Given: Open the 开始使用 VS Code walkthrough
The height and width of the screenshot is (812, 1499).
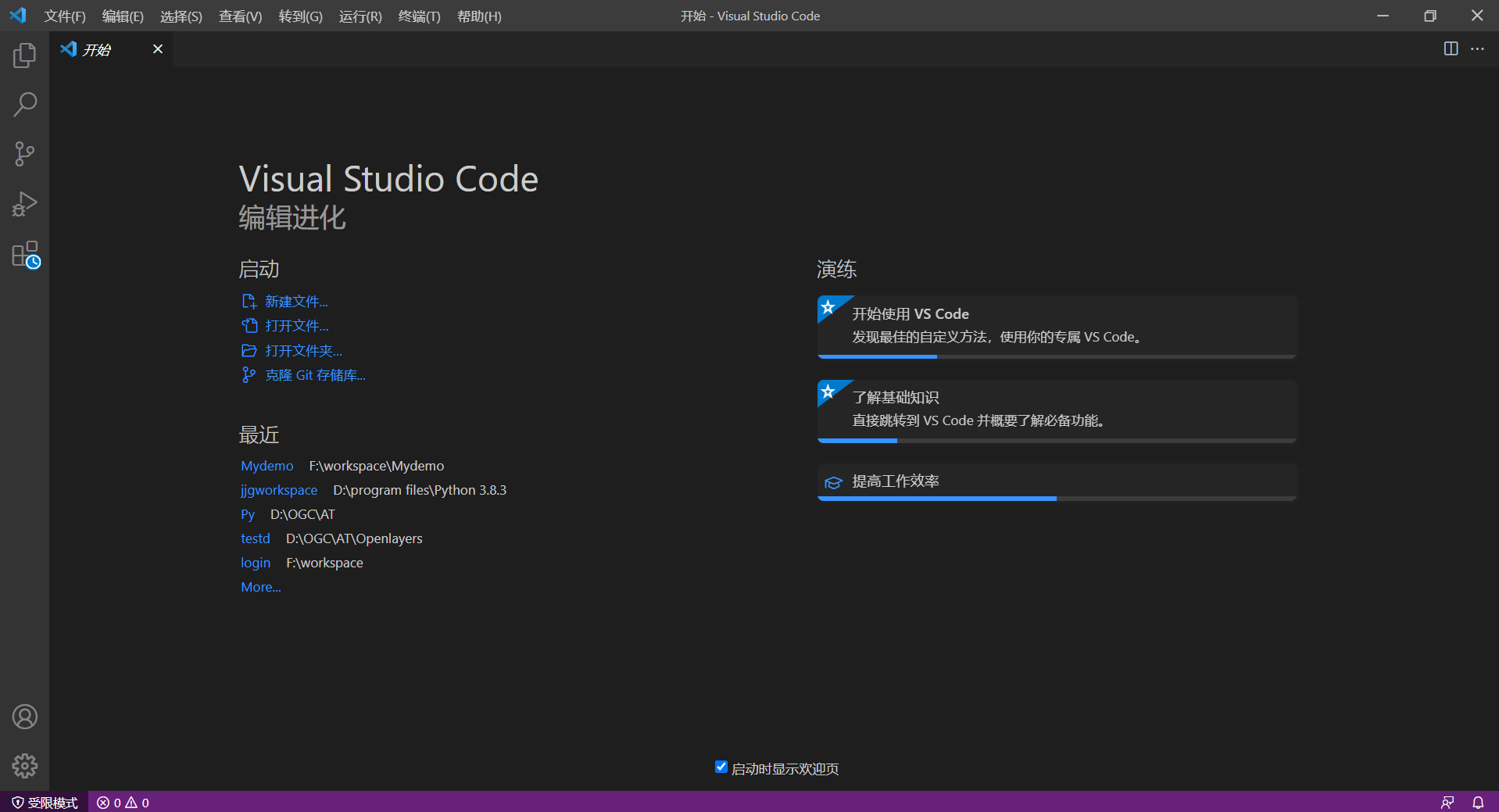Looking at the screenshot, I should pyautogui.click(x=1057, y=327).
